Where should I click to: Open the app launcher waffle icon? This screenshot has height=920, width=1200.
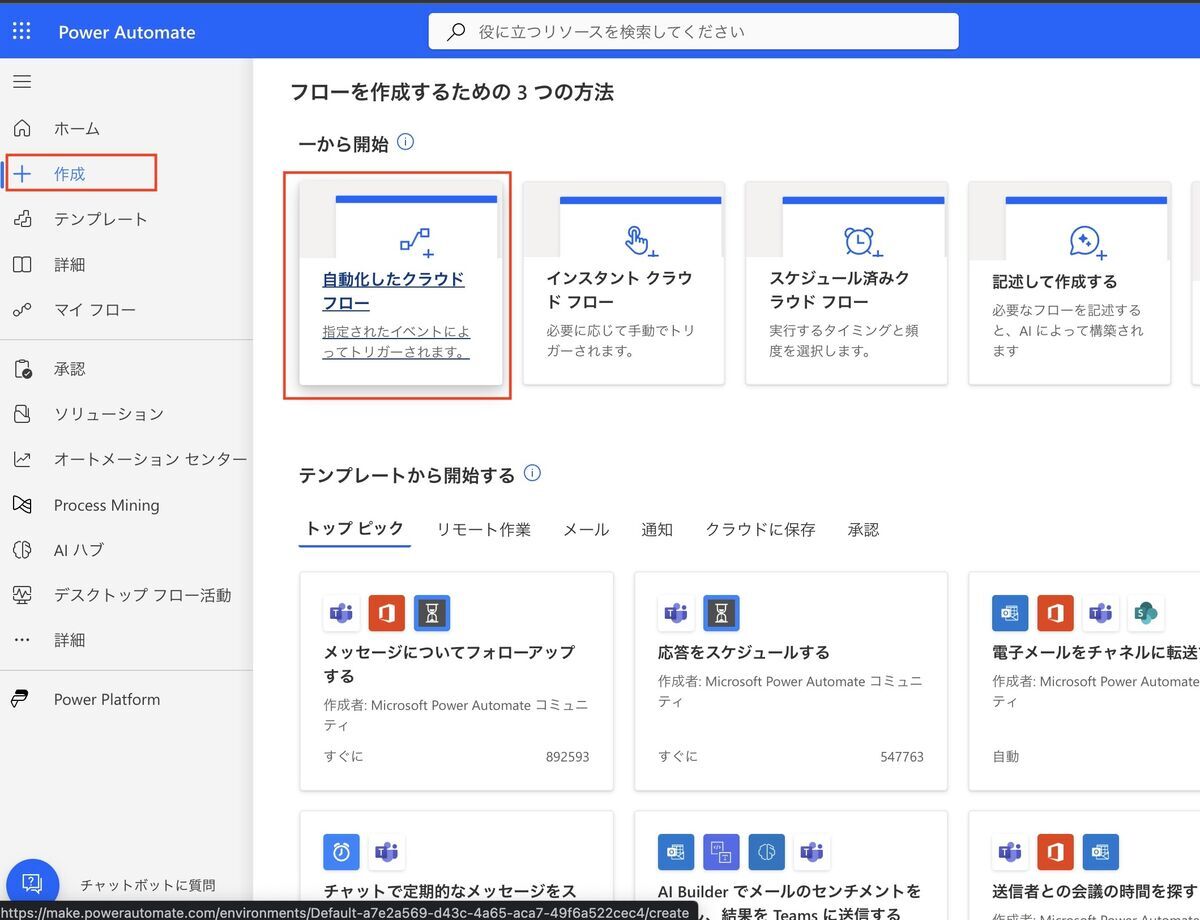(22, 31)
